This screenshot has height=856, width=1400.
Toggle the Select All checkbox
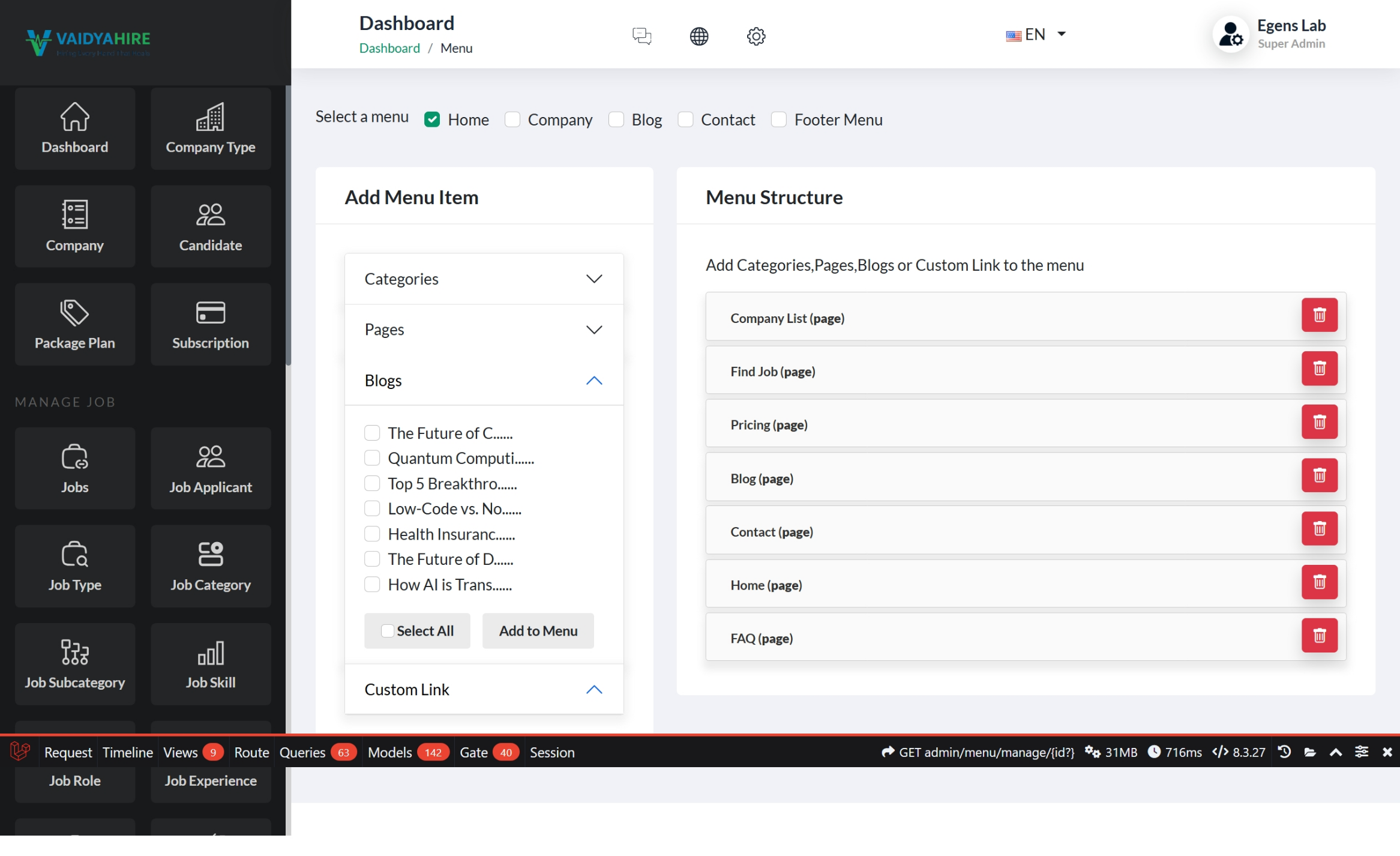click(x=388, y=631)
